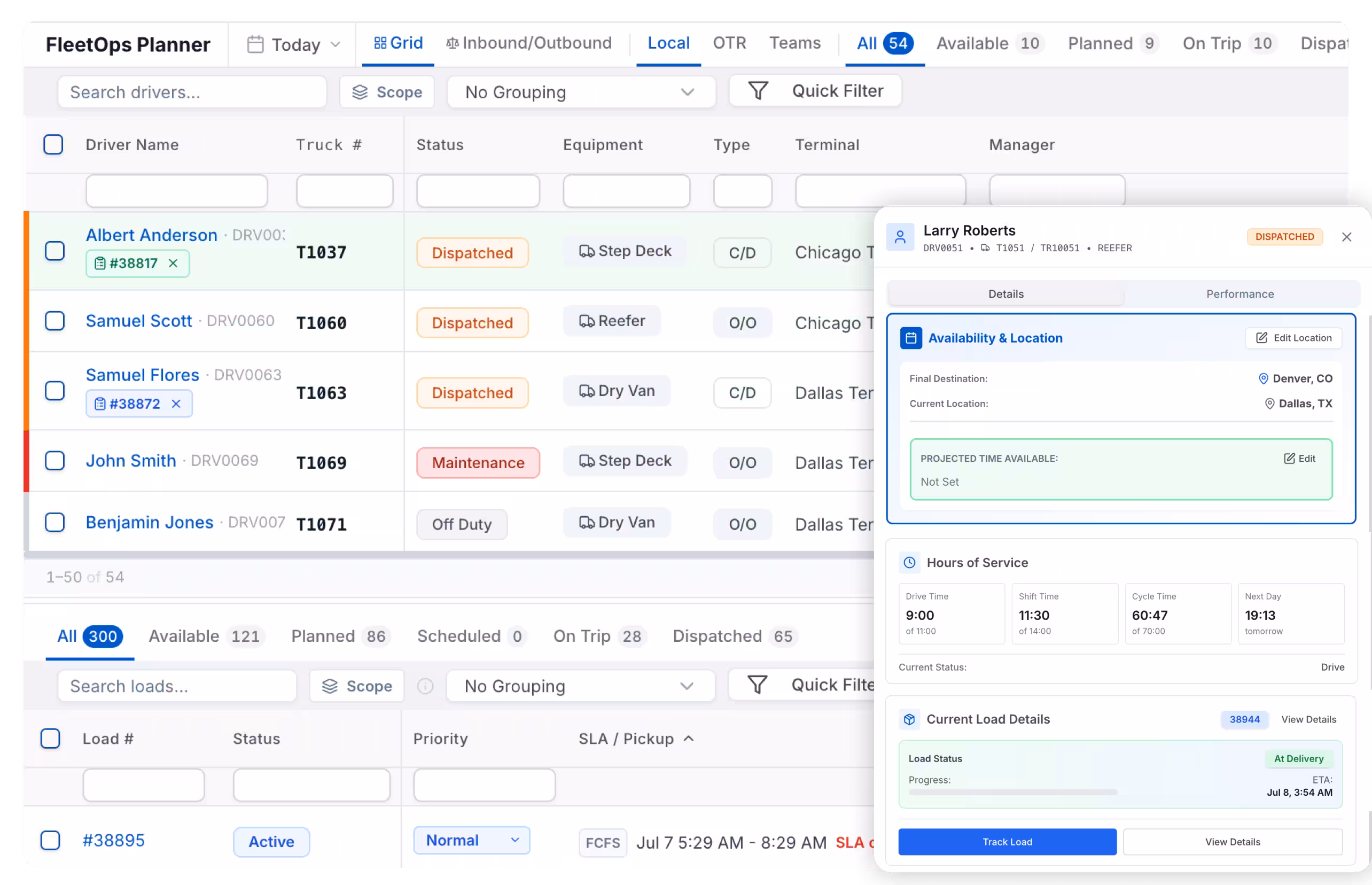The height and width of the screenshot is (885, 1372).
Task: Click the Grid view icon
Action: click(x=380, y=43)
